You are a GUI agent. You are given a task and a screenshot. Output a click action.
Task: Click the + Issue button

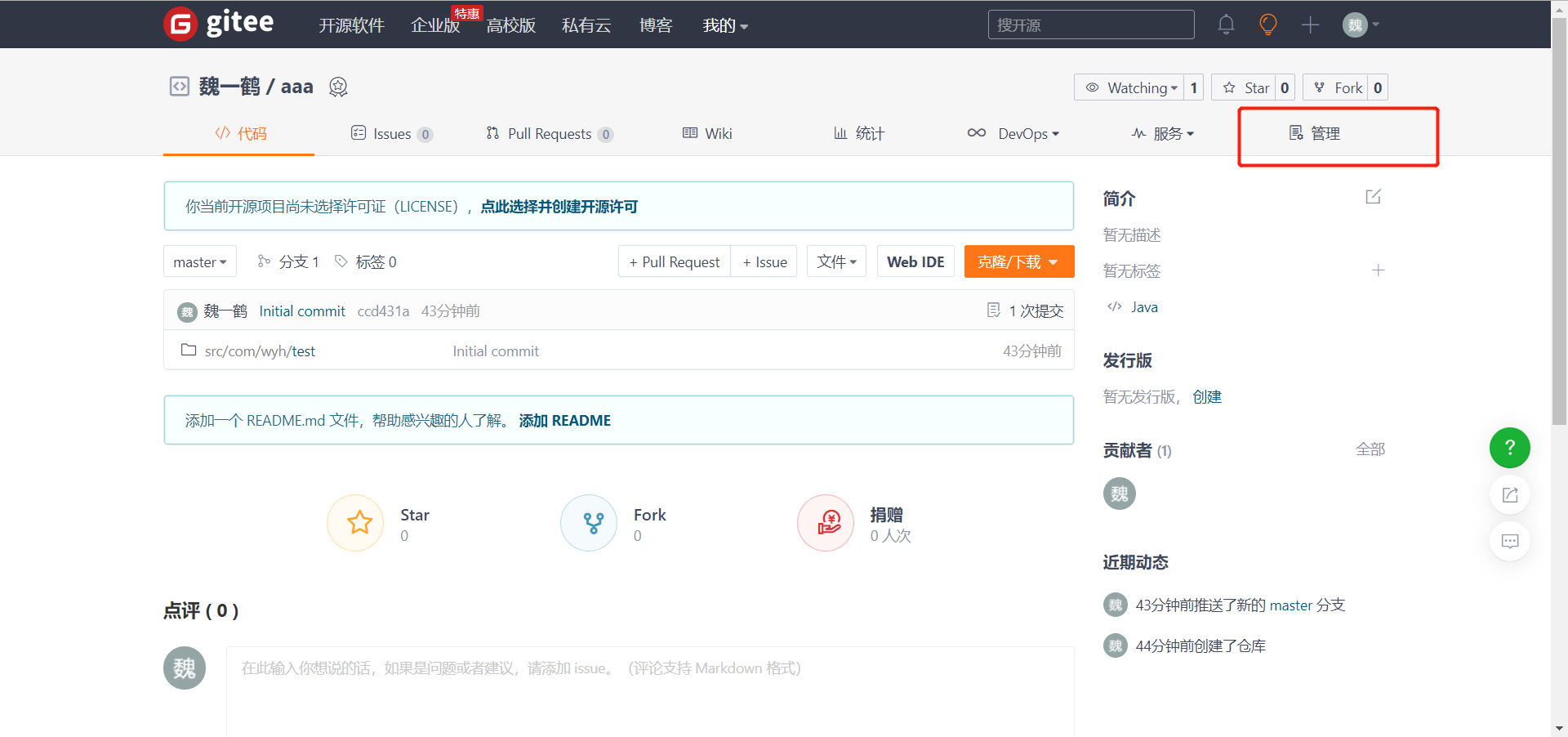(x=764, y=261)
